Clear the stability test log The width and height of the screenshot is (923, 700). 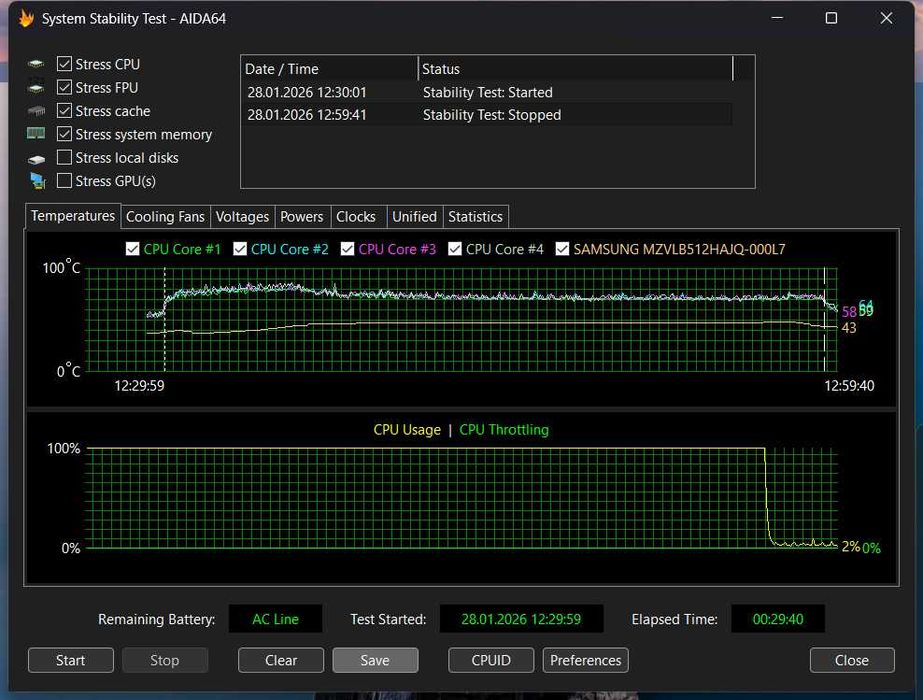[281, 660]
